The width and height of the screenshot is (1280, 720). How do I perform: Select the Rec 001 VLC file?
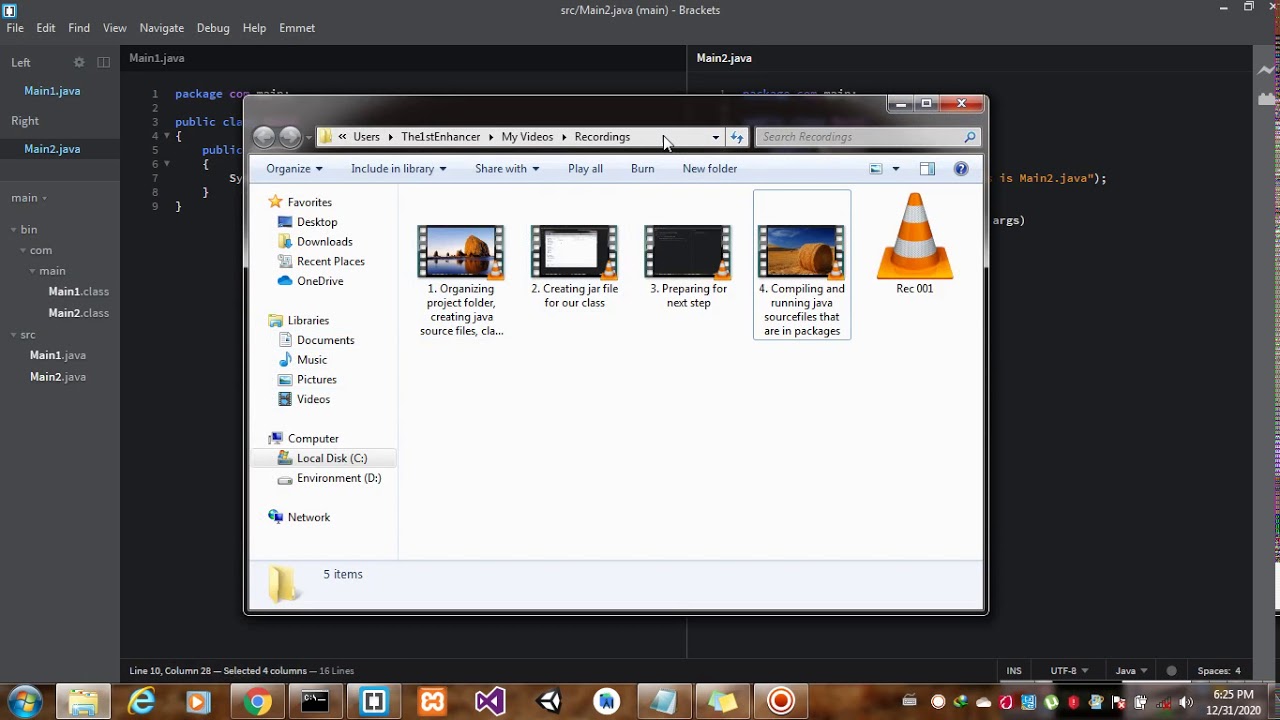915,245
